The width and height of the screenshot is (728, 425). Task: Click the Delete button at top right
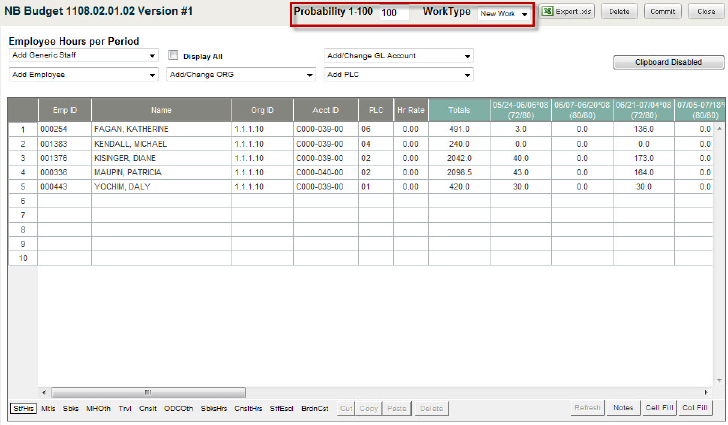point(619,12)
